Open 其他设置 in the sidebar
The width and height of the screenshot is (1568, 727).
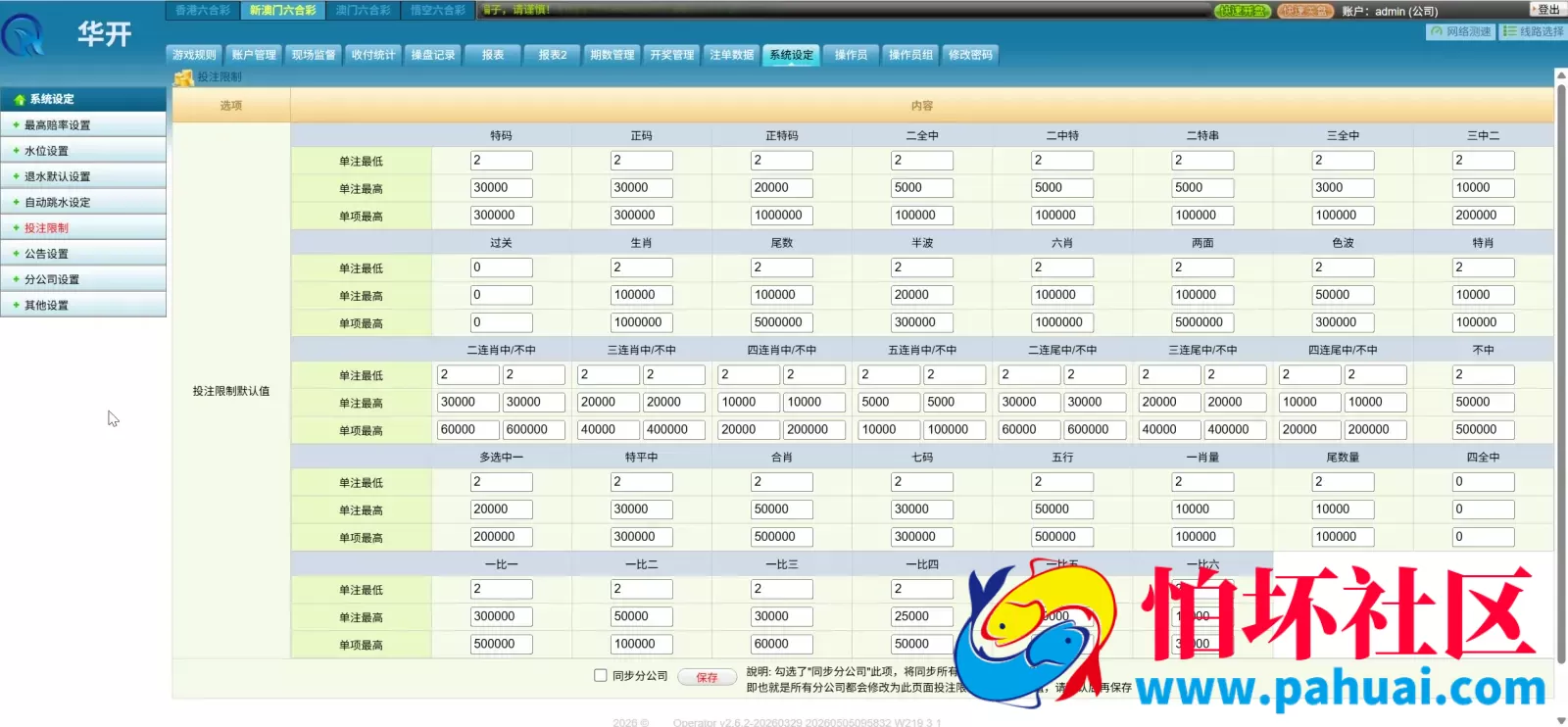click(83, 305)
